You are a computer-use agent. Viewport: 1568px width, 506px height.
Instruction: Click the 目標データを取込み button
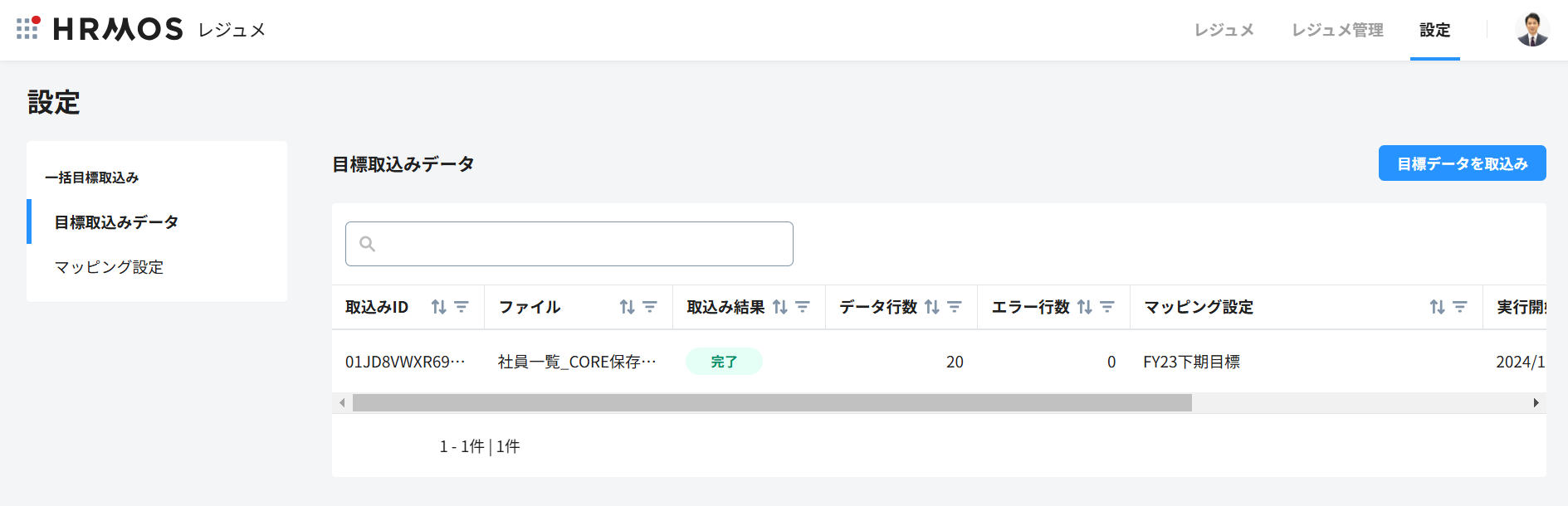1462,163
